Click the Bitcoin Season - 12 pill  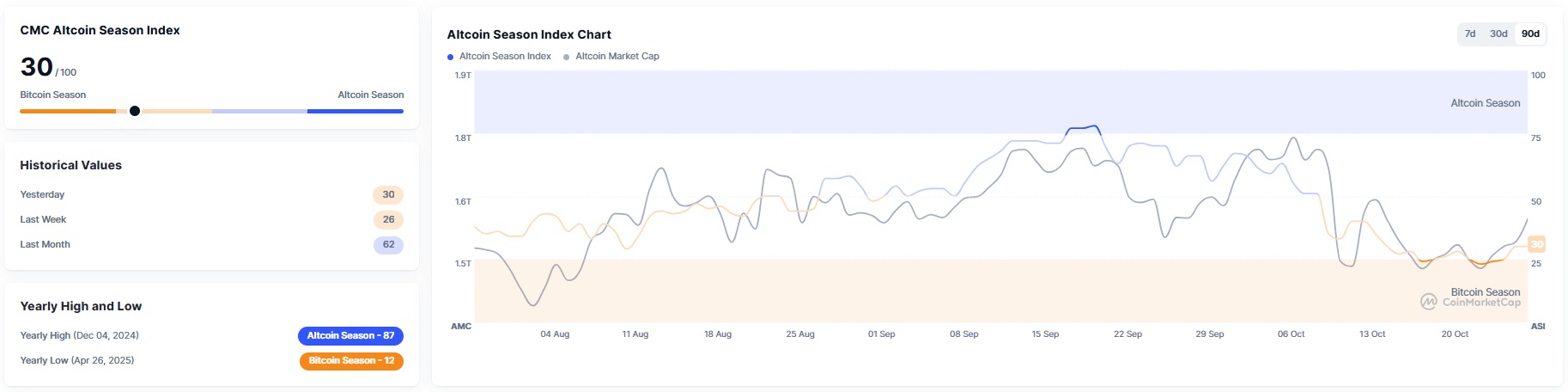[x=351, y=361]
